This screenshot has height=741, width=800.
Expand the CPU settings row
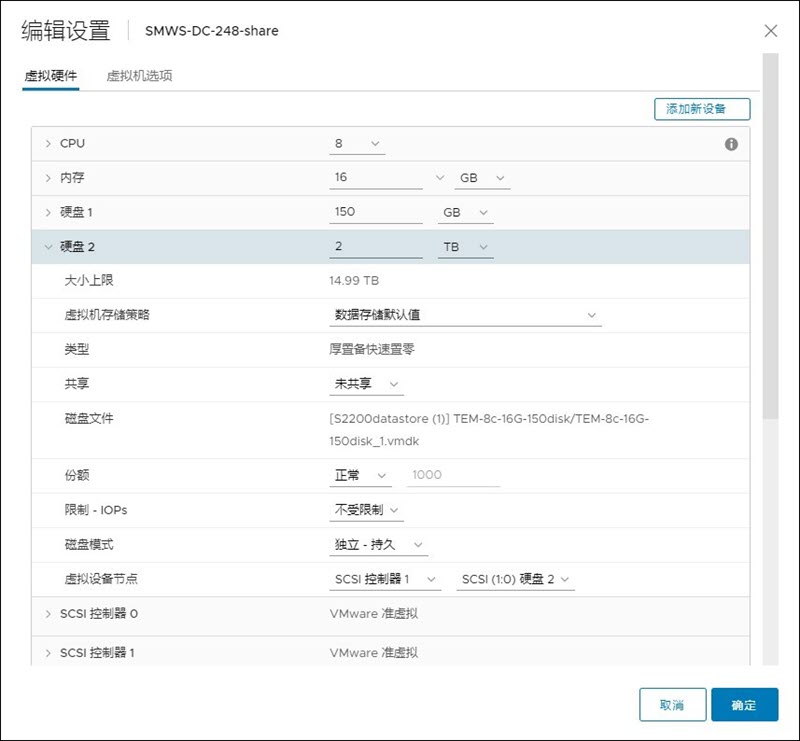point(48,144)
